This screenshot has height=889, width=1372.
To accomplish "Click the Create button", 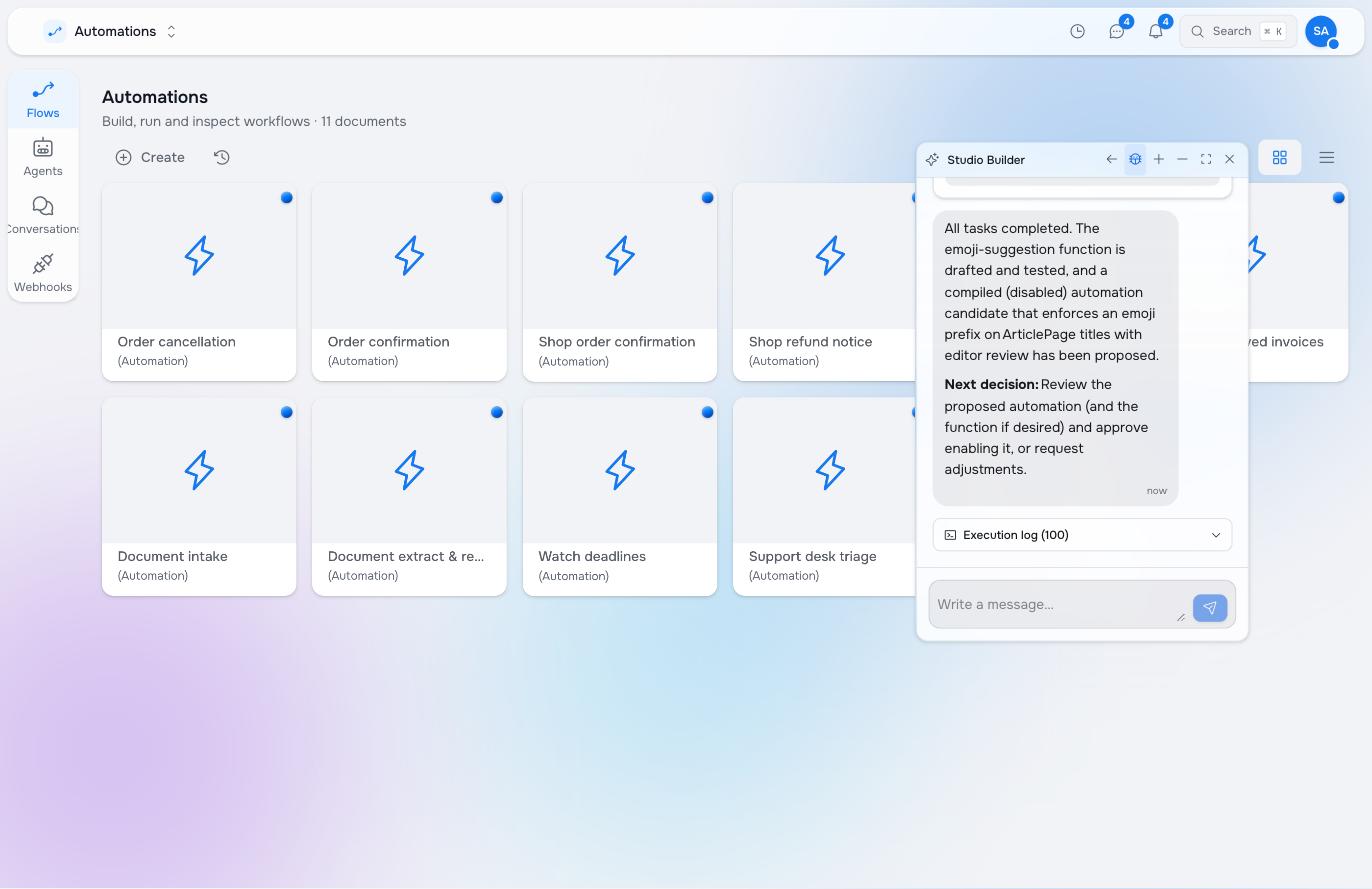I will pyautogui.click(x=150, y=157).
